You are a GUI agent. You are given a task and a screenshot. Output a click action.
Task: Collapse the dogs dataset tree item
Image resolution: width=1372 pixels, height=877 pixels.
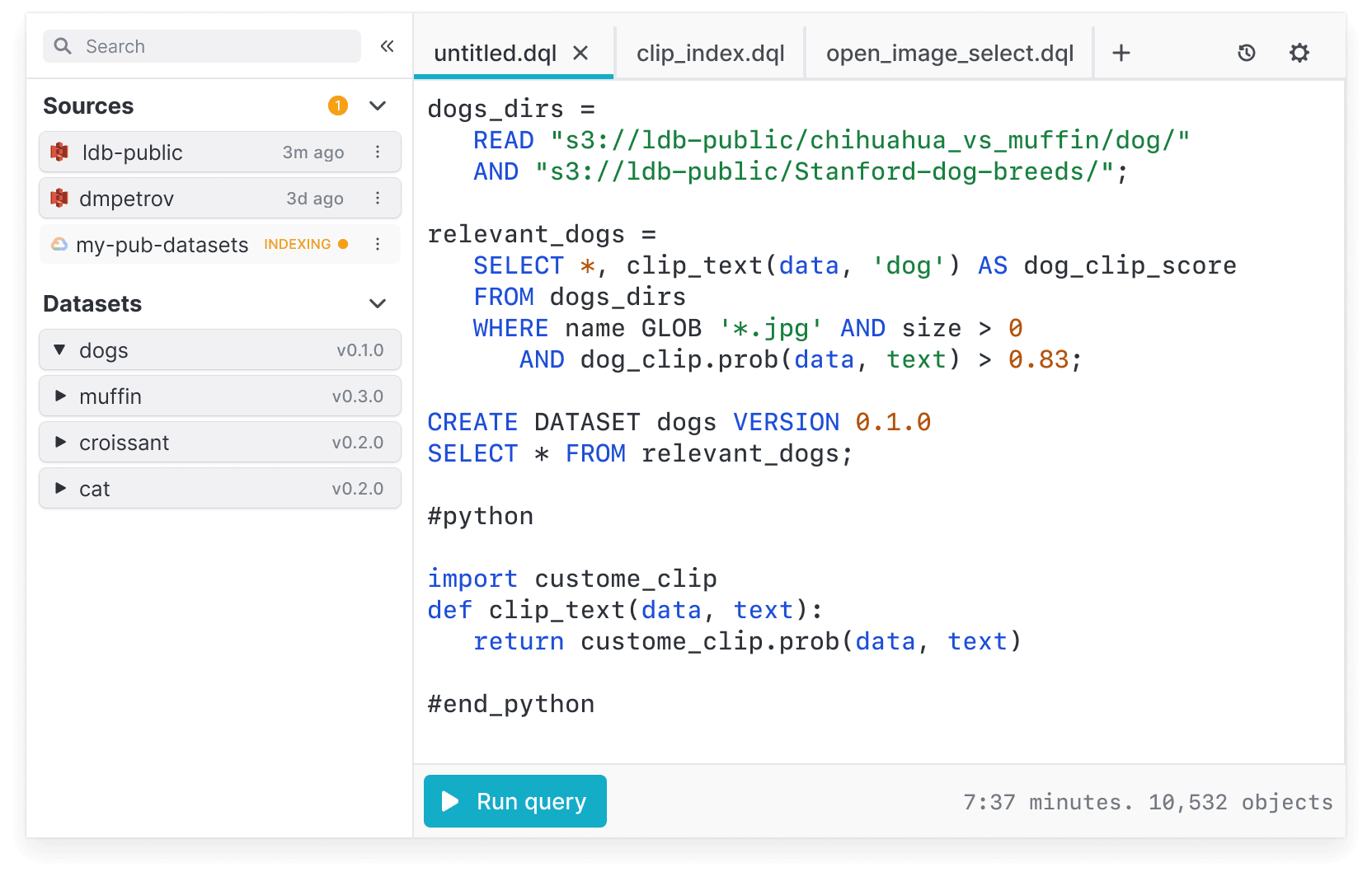pos(60,350)
